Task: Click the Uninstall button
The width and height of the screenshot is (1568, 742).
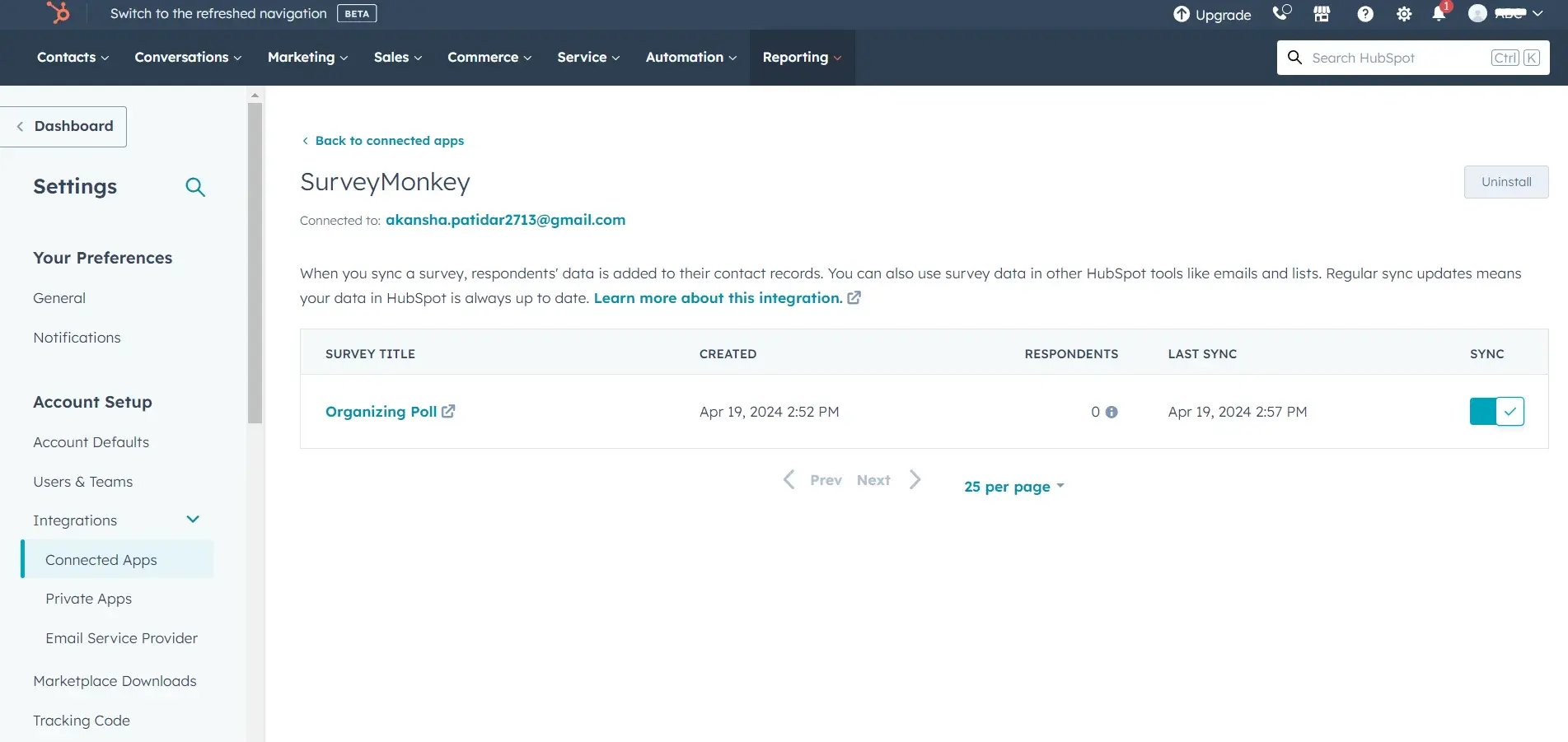Action: click(x=1506, y=182)
